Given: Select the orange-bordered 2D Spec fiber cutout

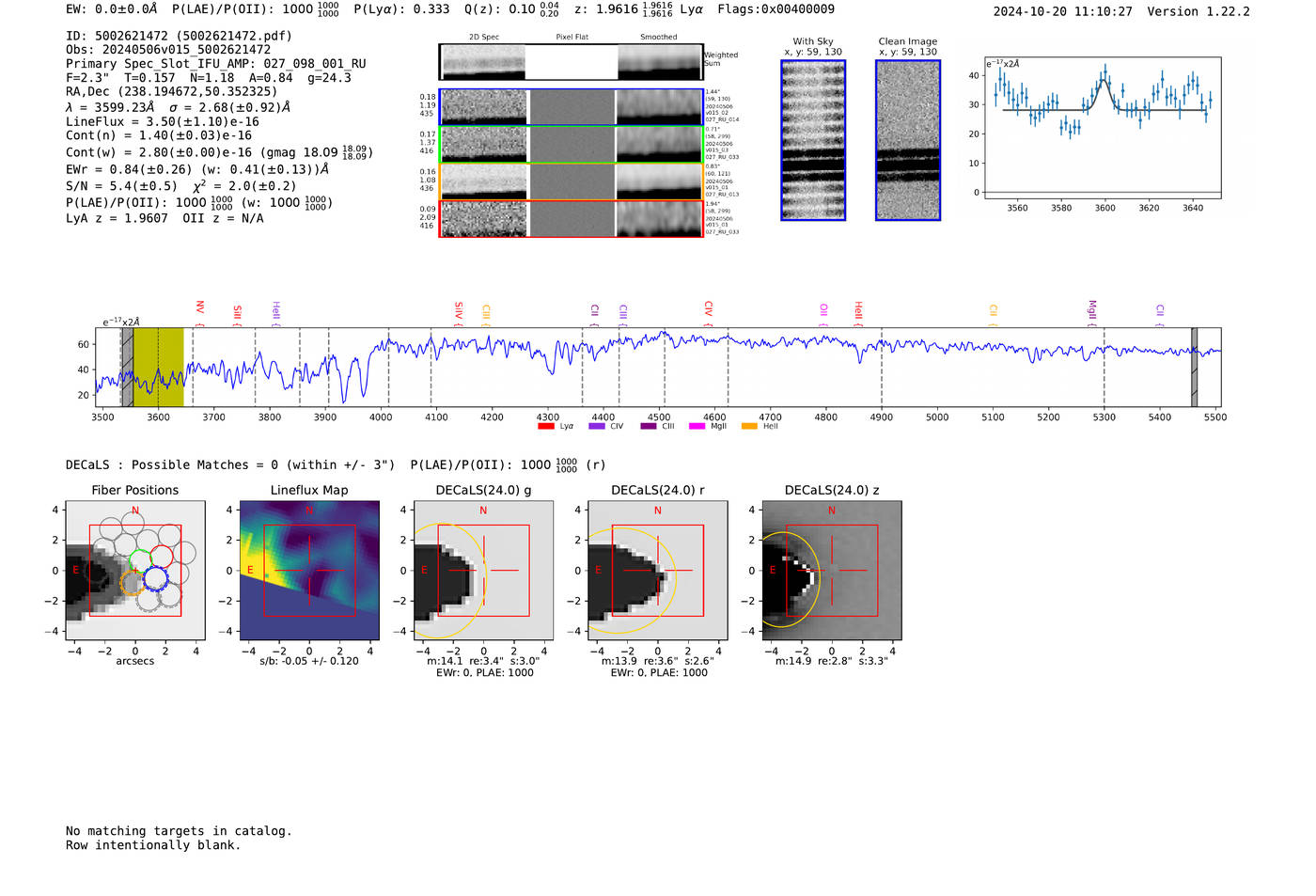Looking at the screenshot, I should pos(483,181).
